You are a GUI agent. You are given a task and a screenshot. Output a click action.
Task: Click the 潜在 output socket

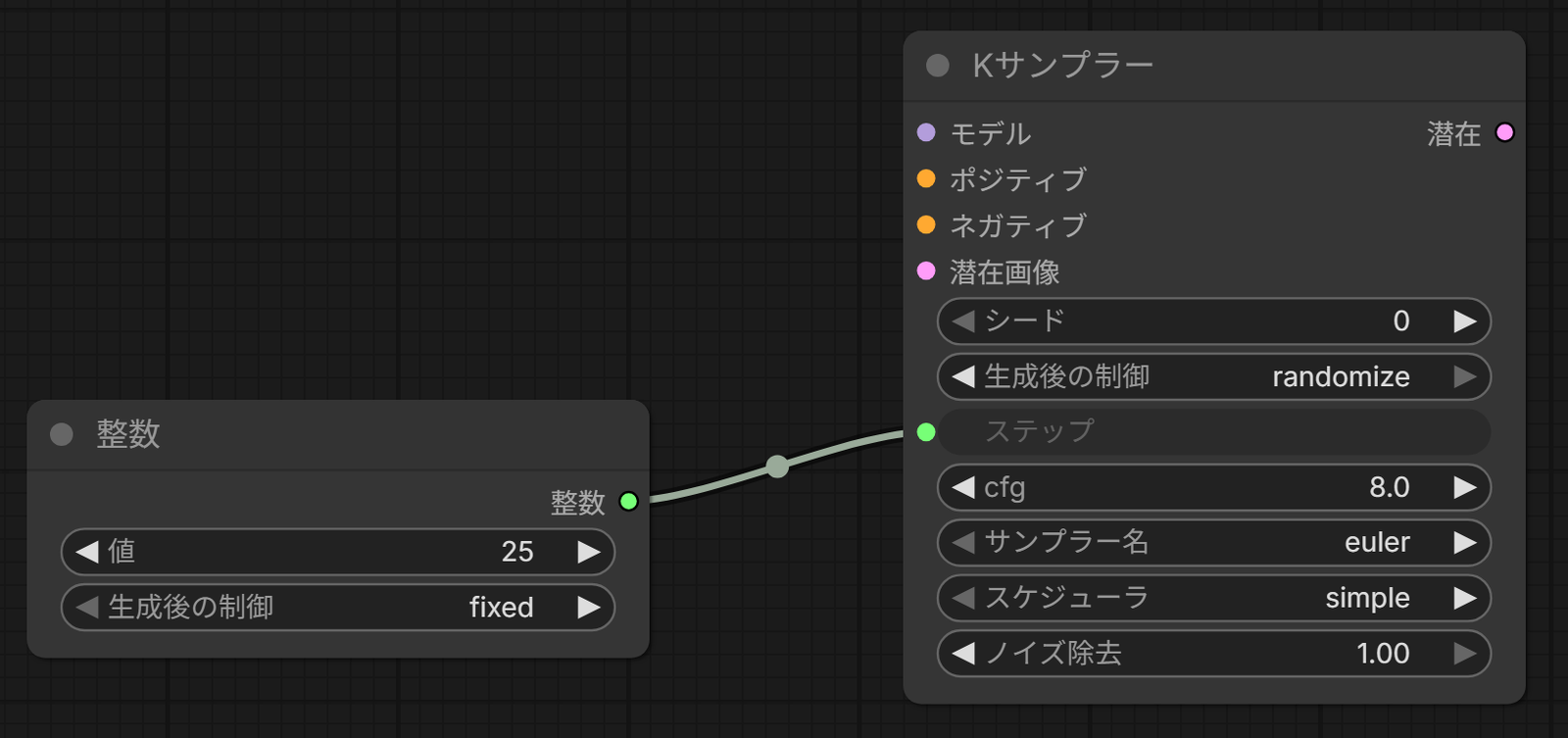[1505, 132]
